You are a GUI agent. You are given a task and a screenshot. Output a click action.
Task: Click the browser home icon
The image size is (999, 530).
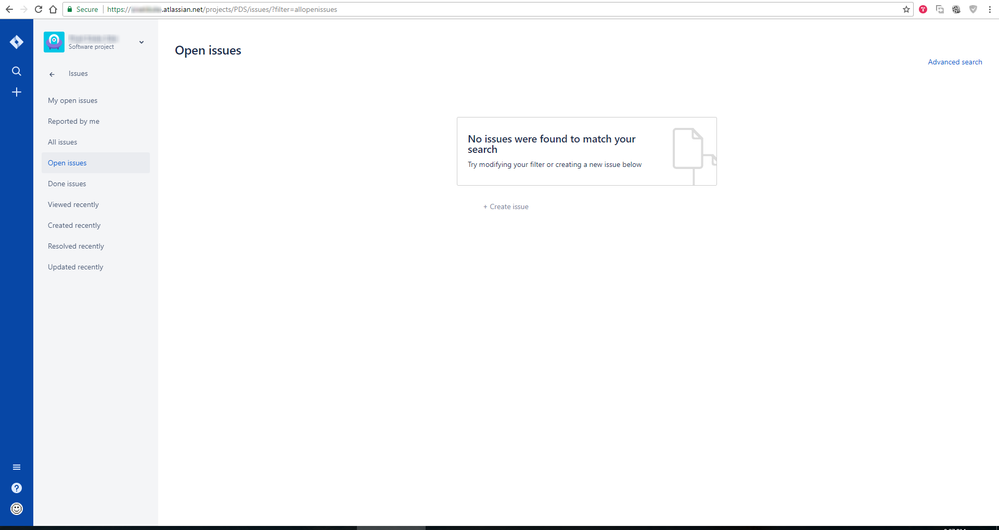tap(53, 10)
